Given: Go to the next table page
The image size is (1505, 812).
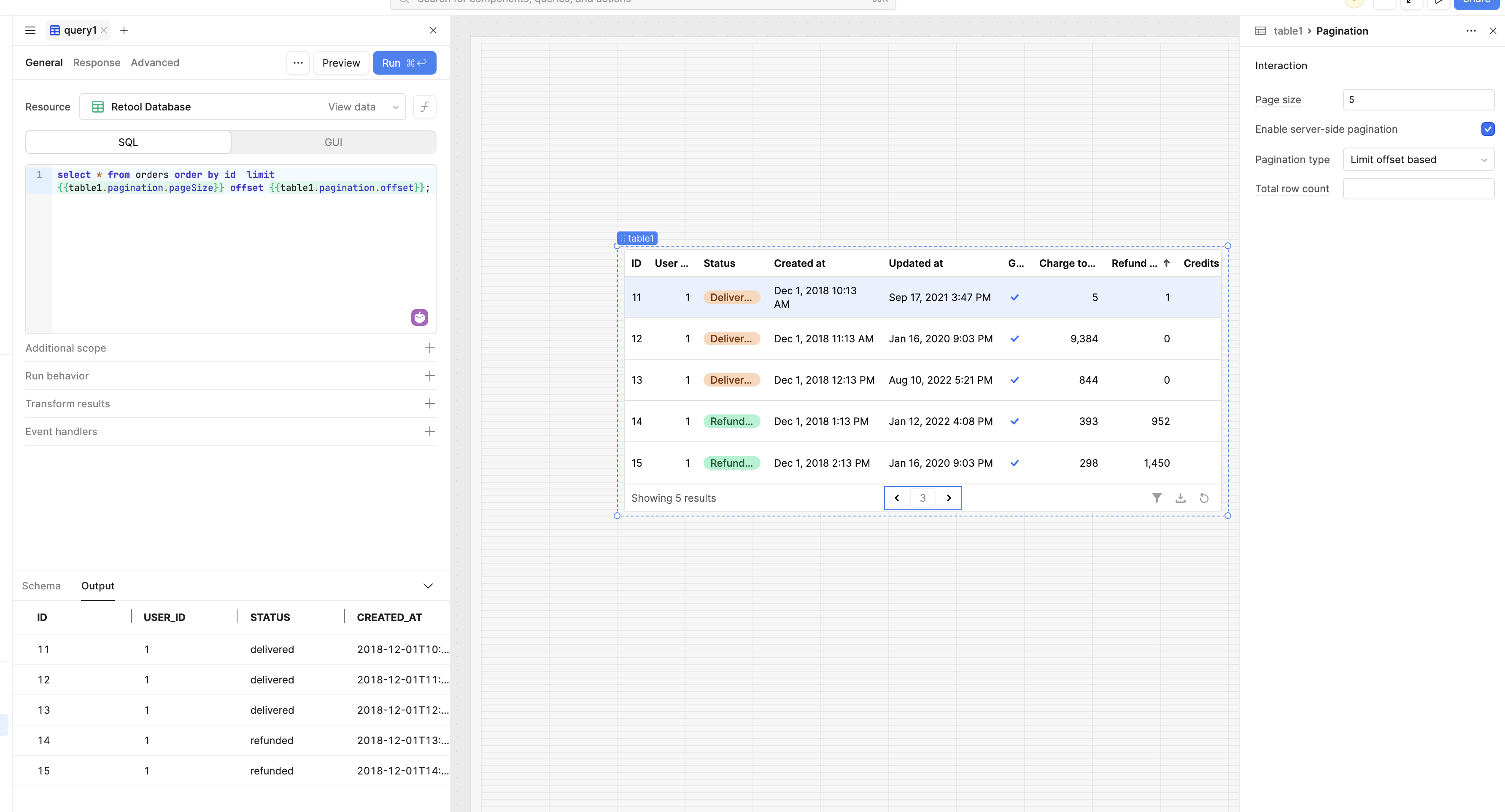Looking at the screenshot, I should point(949,498).
